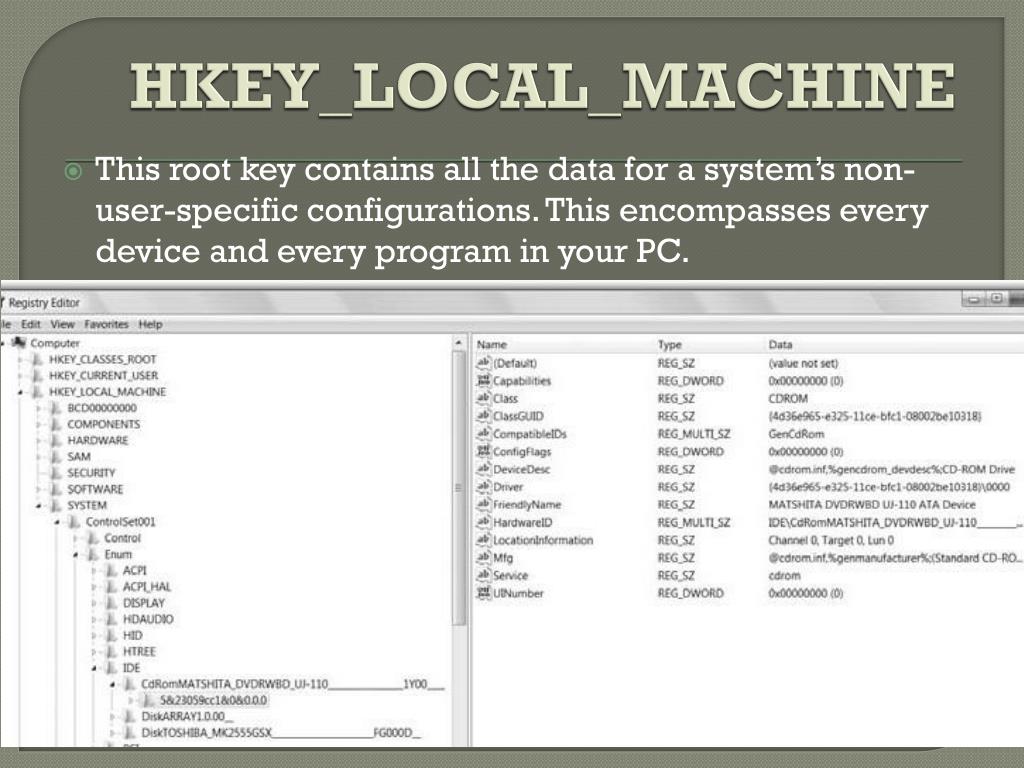Click the SECURITY folder icon

(57, 473)
